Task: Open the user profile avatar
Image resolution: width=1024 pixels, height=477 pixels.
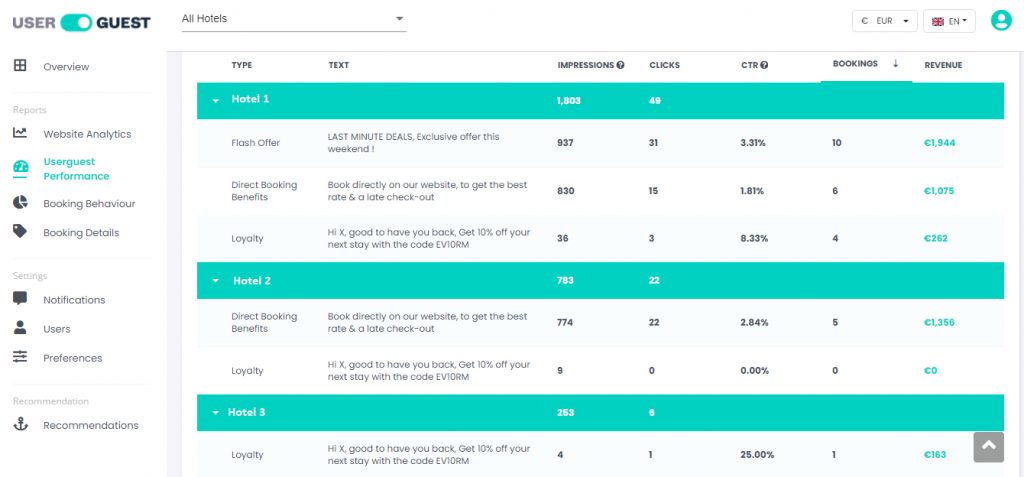Action: click(x=1000, y=20)
